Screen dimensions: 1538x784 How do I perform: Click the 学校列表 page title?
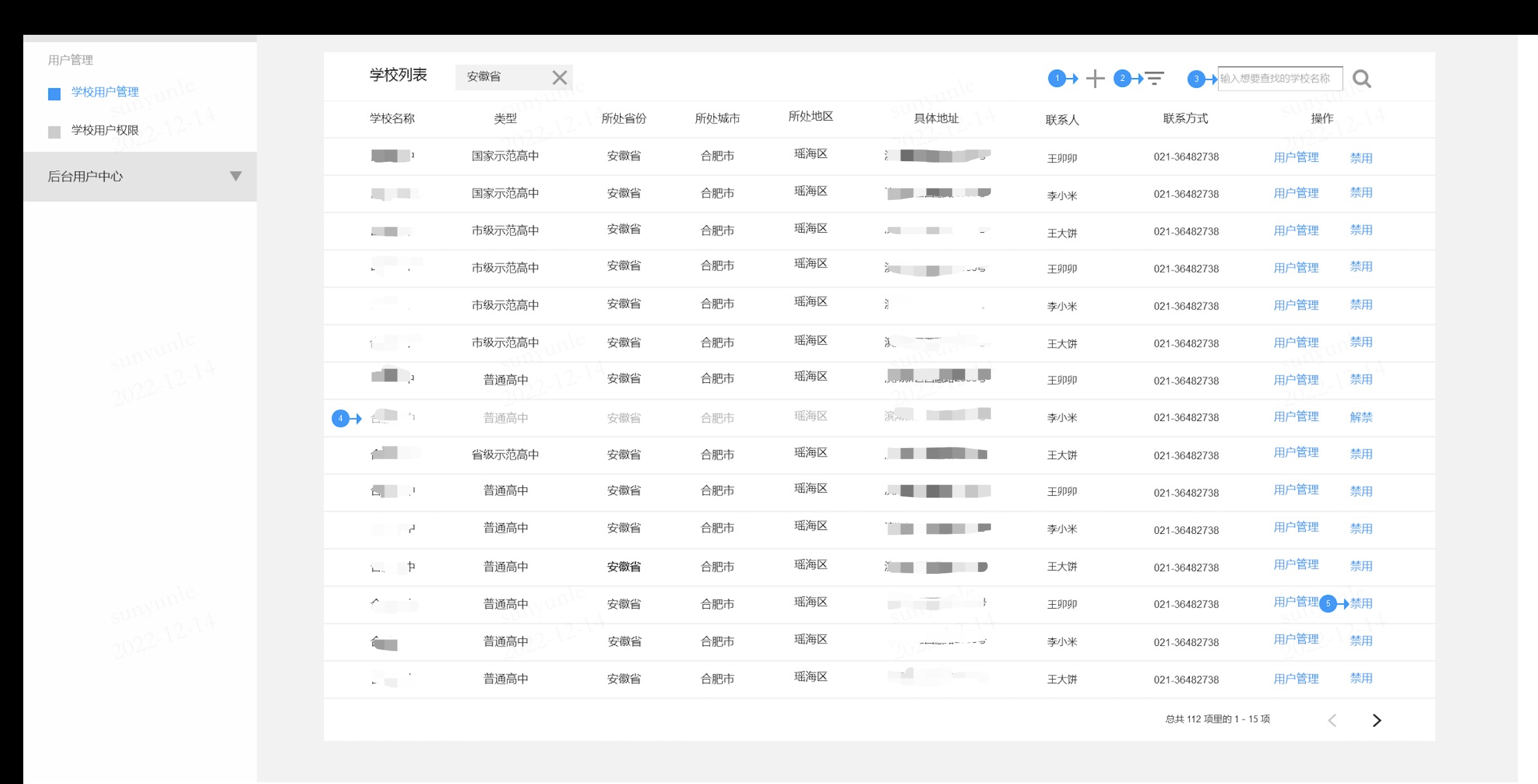(398, 75)
